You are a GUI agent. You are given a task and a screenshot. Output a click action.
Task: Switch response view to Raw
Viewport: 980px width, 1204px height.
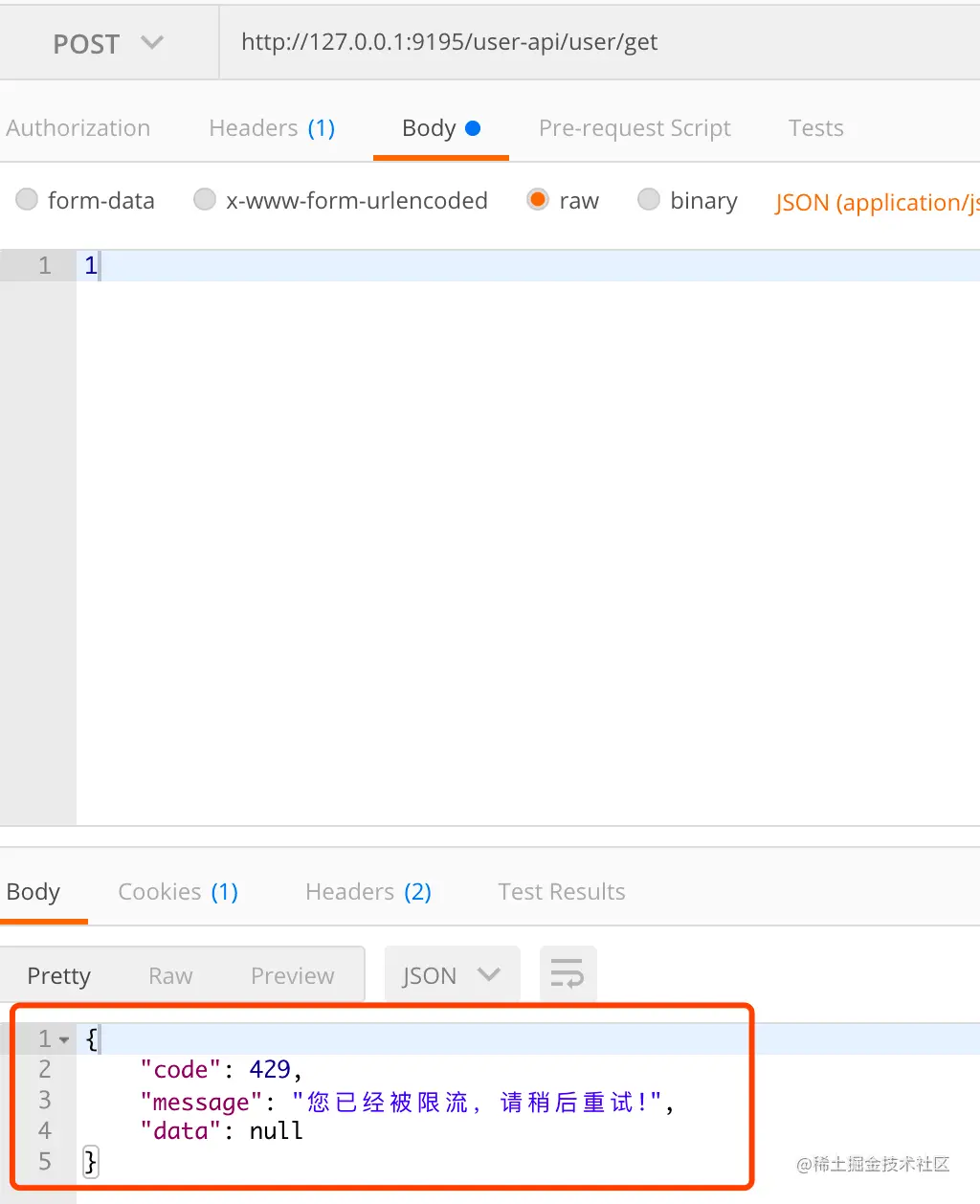170,975
